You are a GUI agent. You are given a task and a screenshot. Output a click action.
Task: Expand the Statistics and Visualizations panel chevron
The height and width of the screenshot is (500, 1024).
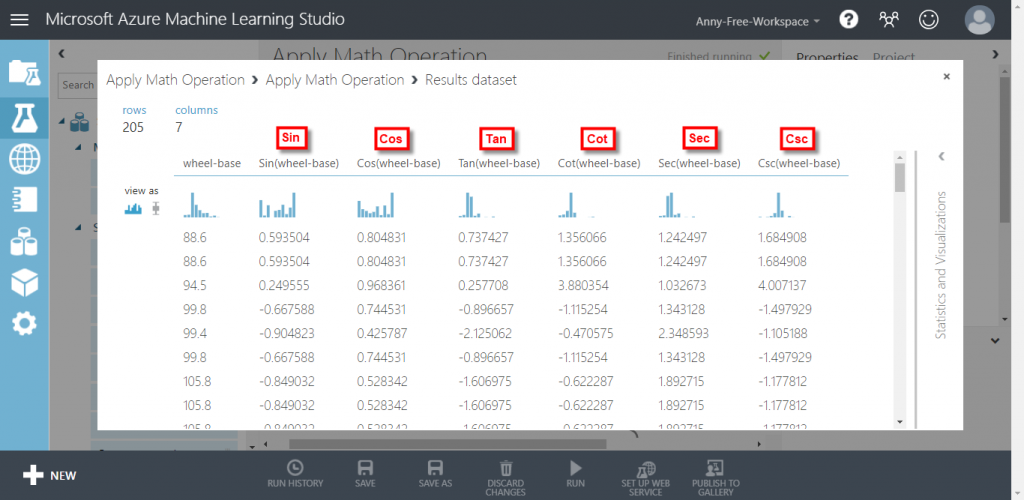pyautogui.click(x=940, y=157)
